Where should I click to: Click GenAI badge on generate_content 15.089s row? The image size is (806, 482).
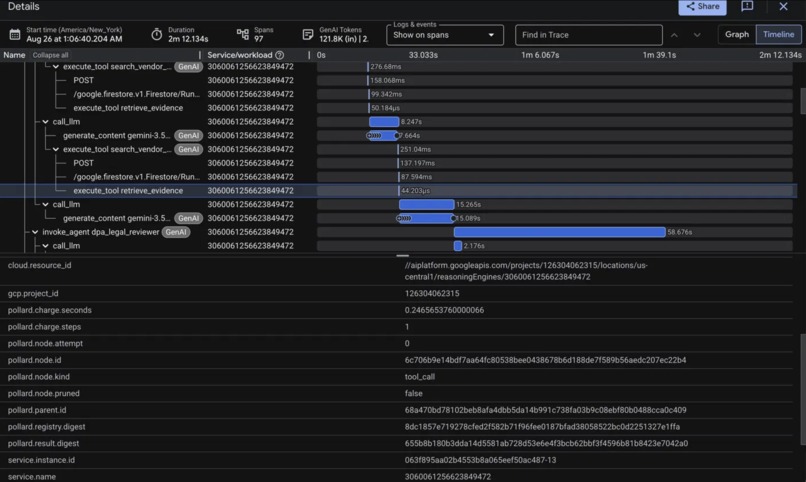[x=188, y=218]
